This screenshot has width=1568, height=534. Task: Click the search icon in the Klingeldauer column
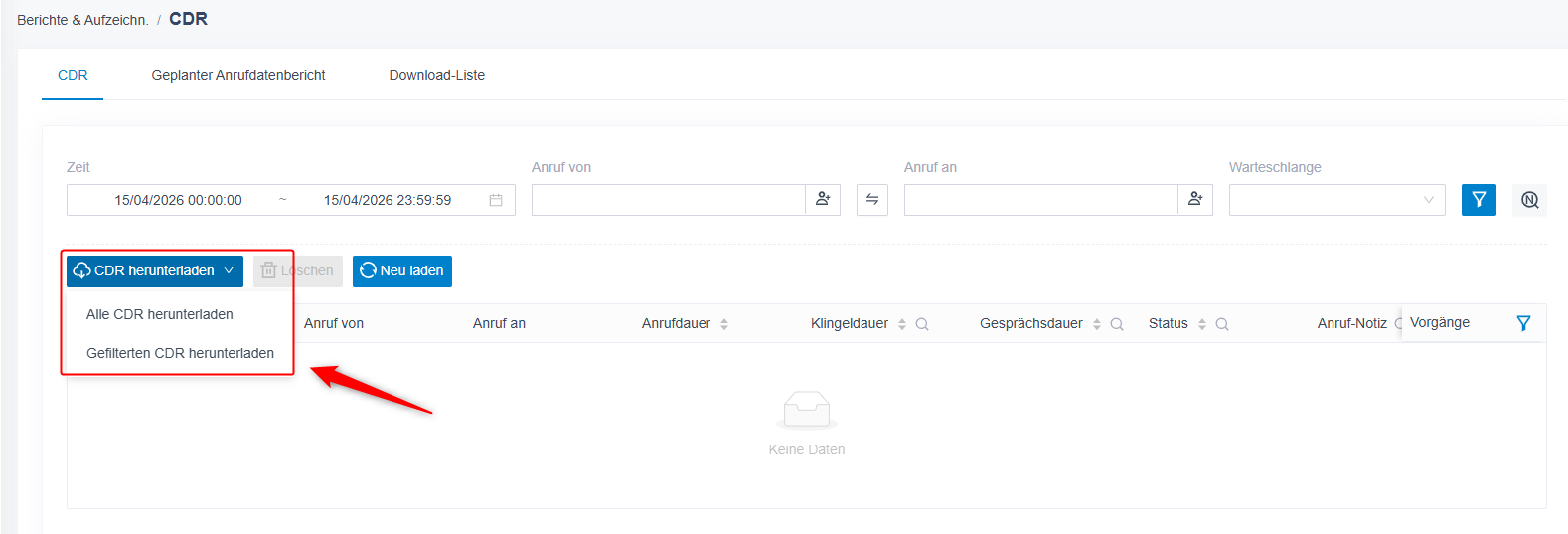[922, 324]
